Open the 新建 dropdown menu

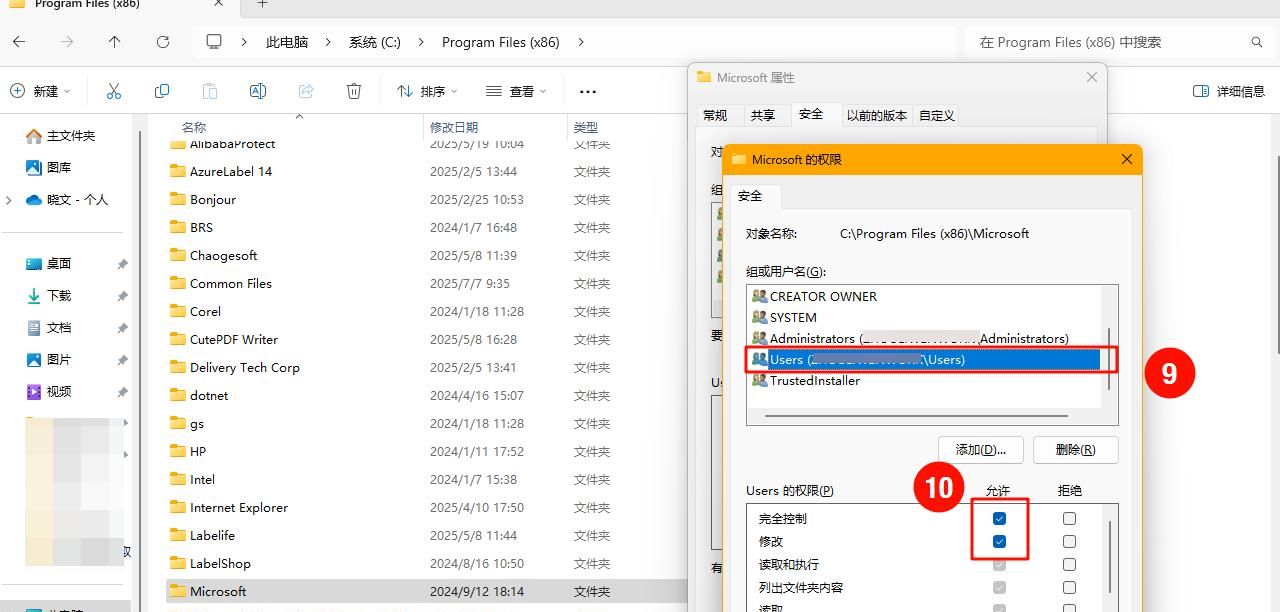pos(41,91)
